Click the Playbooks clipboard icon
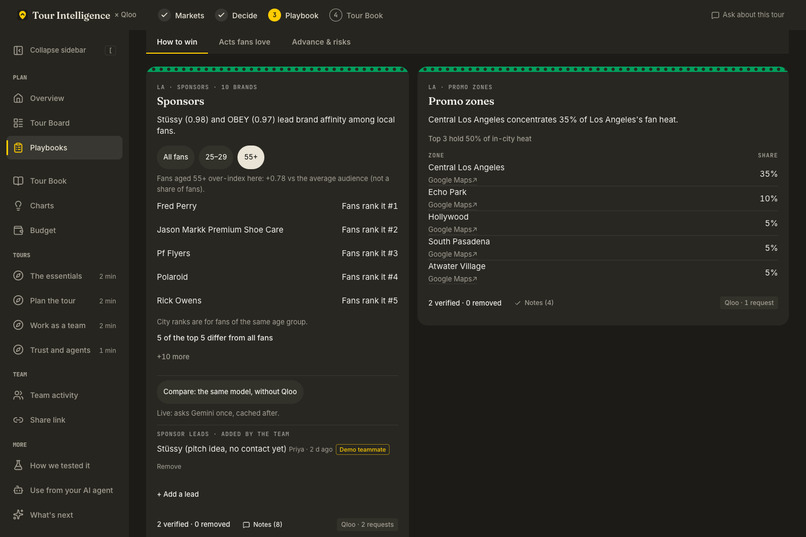The image size is (806, 537). (x=18, y=147)
